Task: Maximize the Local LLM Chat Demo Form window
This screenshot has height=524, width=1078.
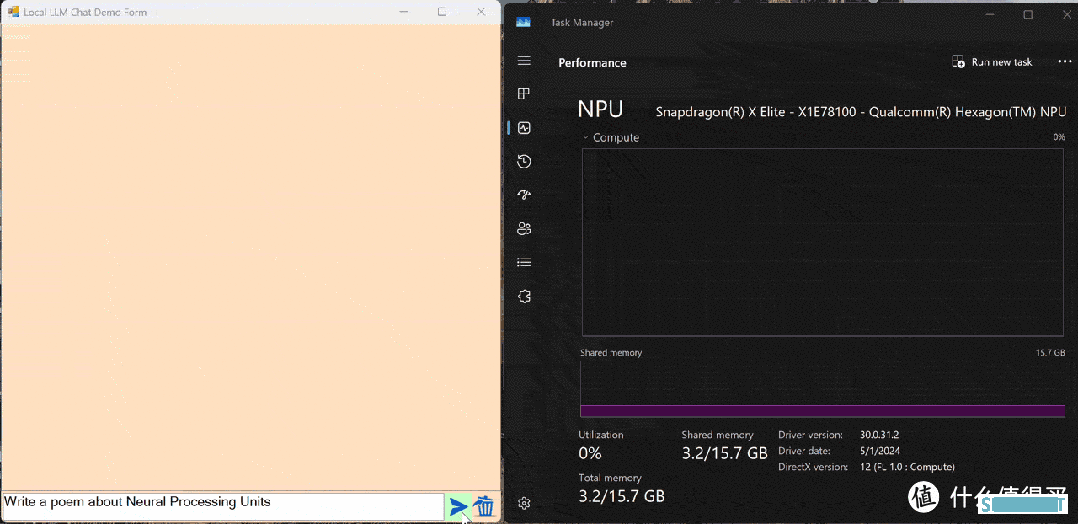Action: (442, 12)
